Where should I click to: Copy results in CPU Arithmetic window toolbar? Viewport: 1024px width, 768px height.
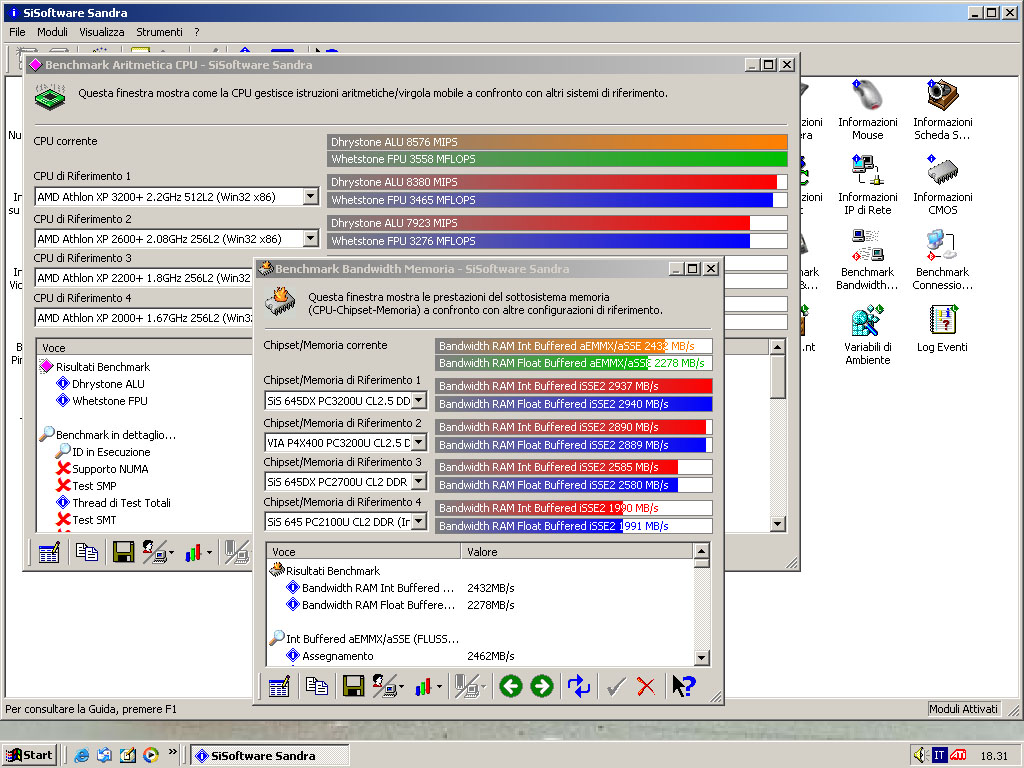point(87,553)
